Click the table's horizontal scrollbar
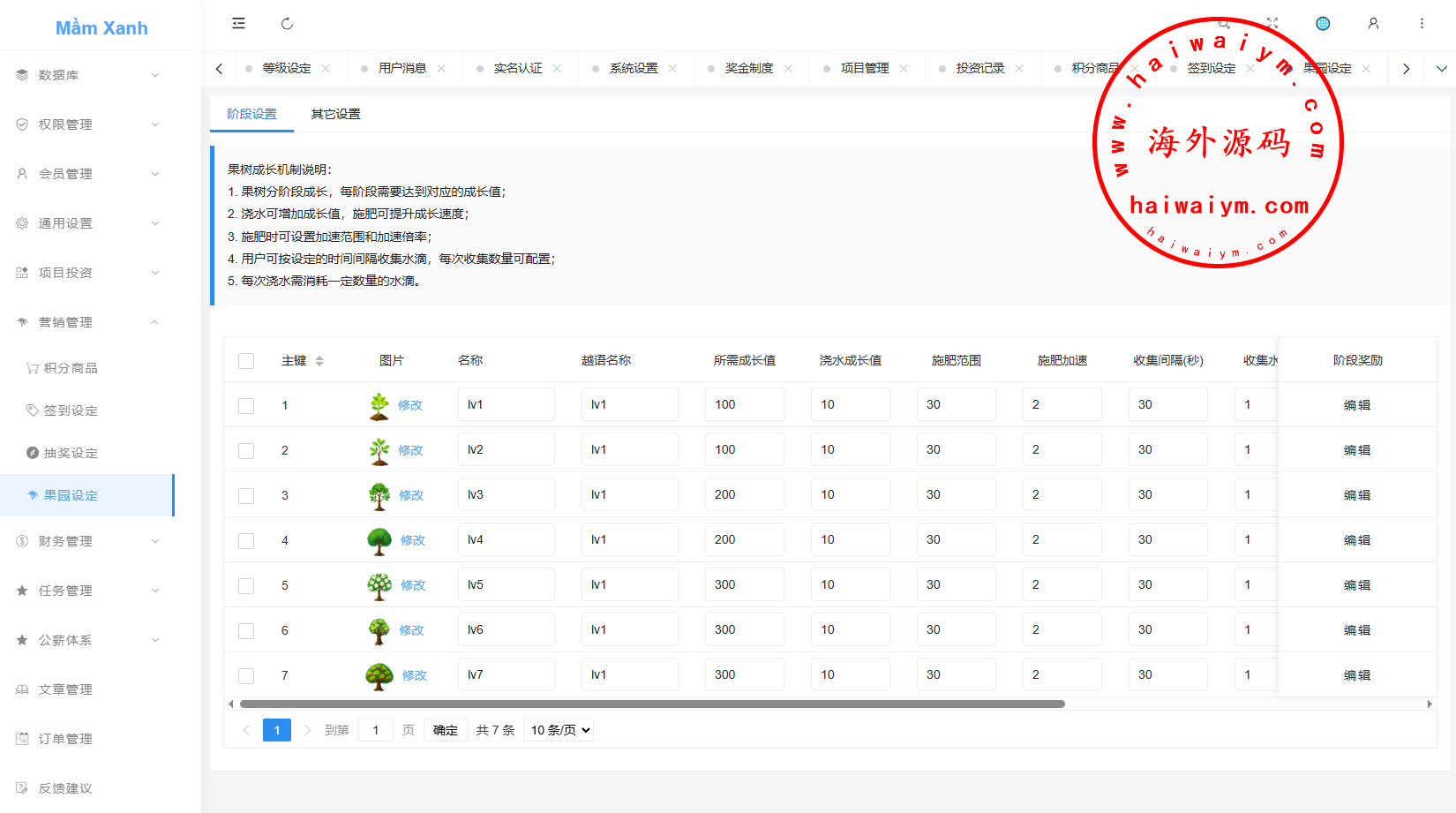1456x813 pixels. [x=652, y=704]
